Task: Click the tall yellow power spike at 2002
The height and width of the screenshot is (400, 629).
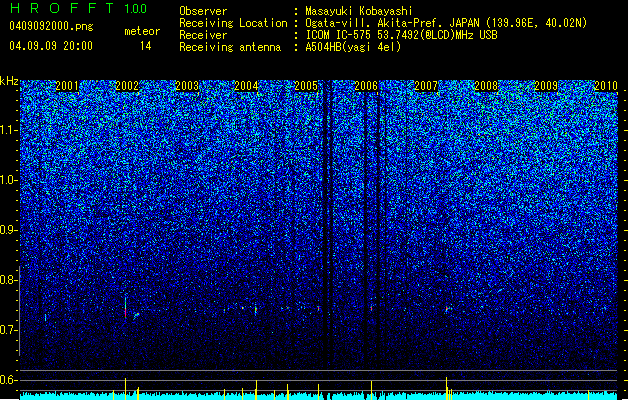Action: pyautogui.click(x=126, y=388)
